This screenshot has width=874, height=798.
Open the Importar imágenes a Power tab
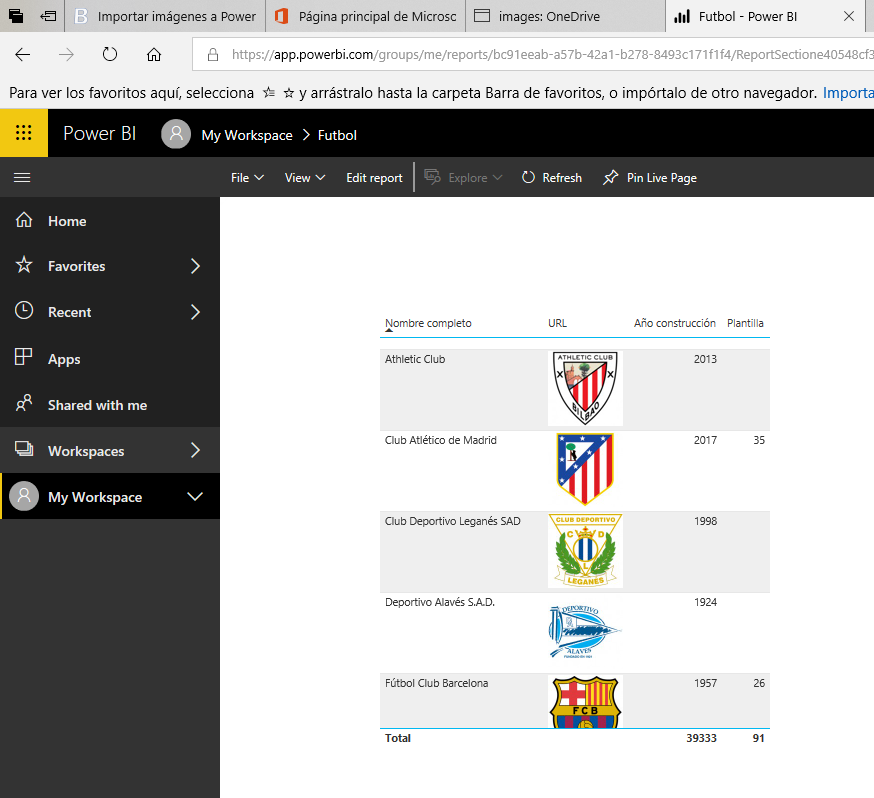coord(165,16)
